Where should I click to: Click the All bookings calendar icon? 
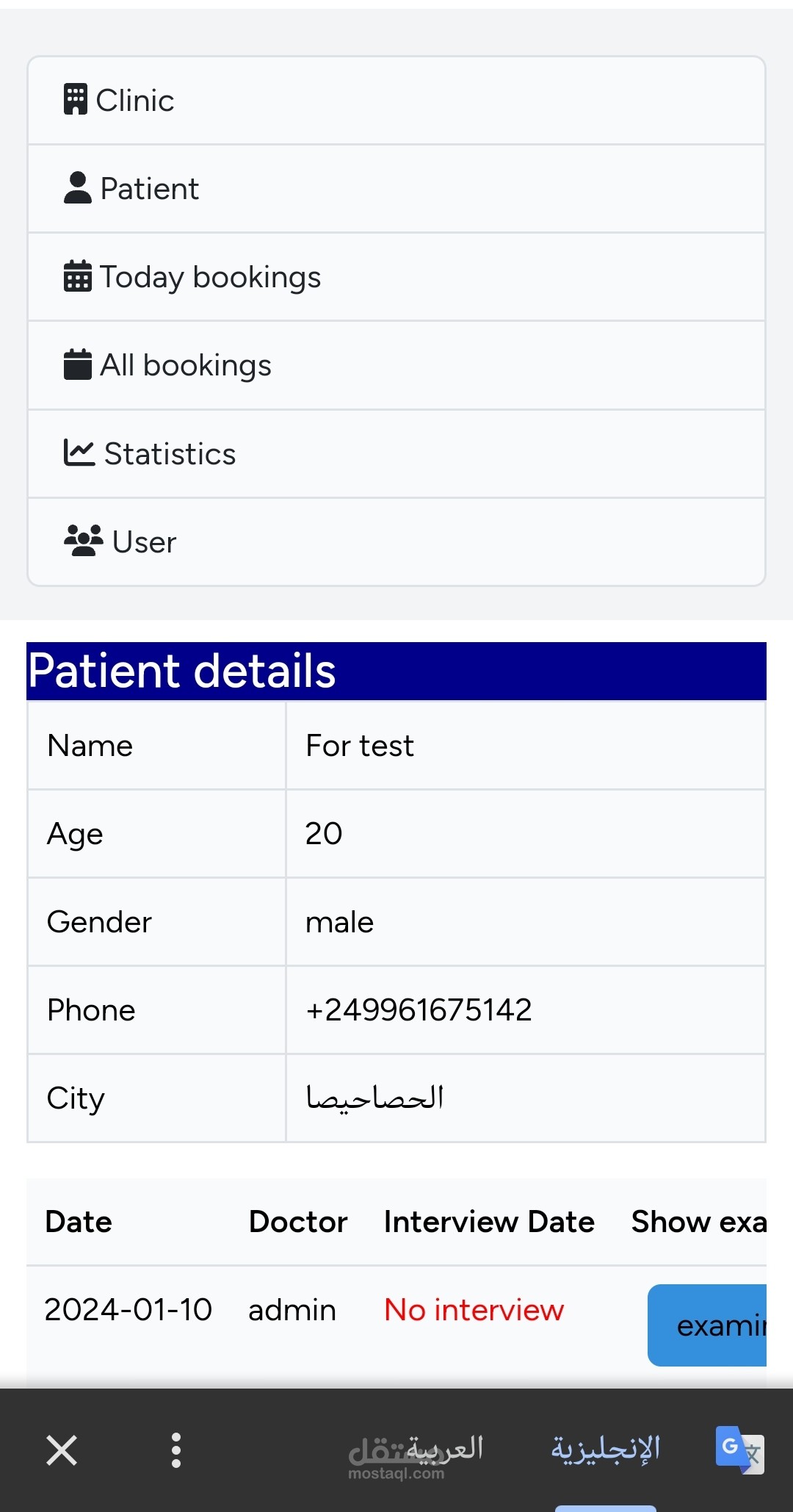point(77,364)
